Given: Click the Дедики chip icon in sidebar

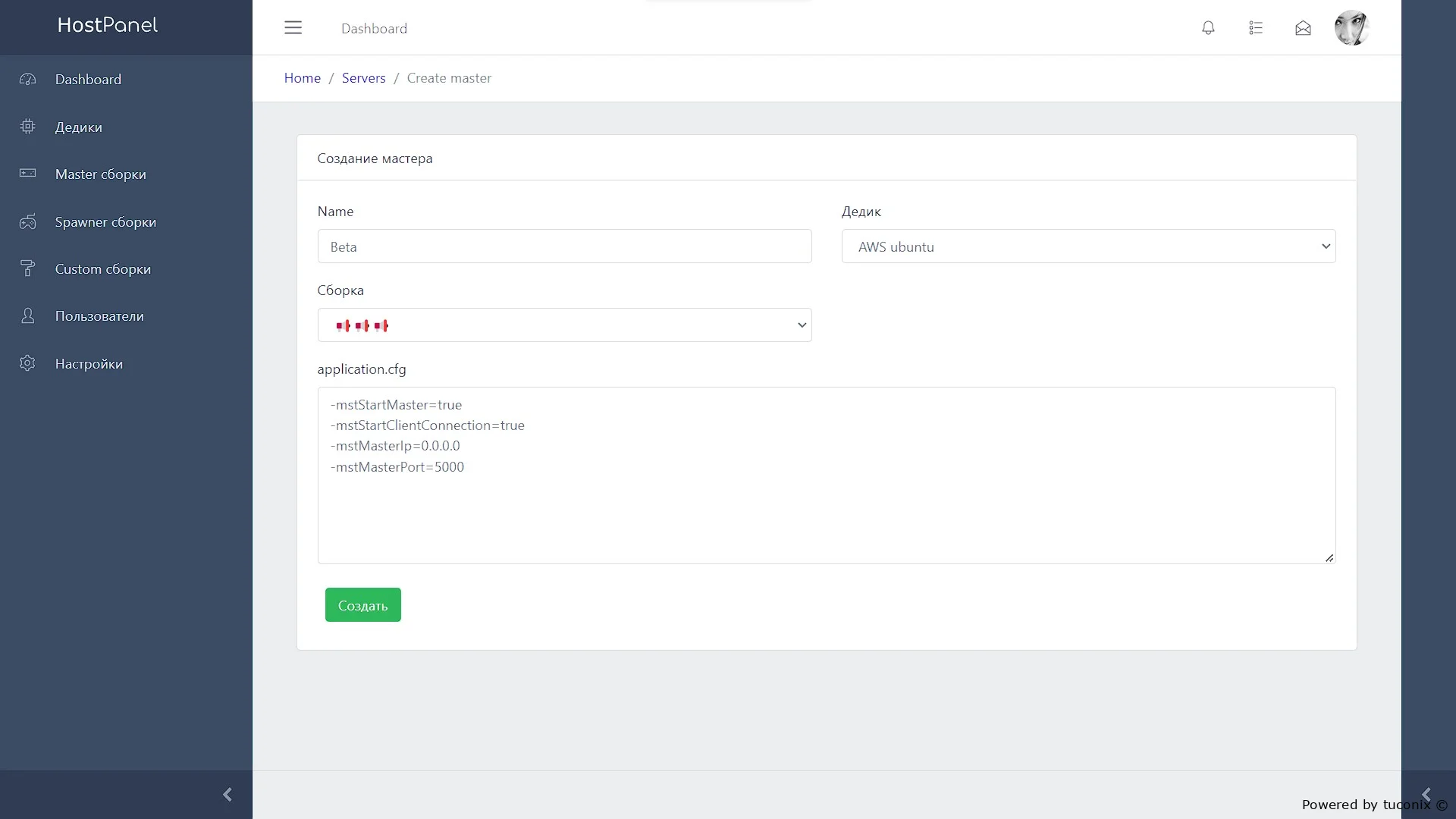Looking at the screenshot, I should click(28, 127).
